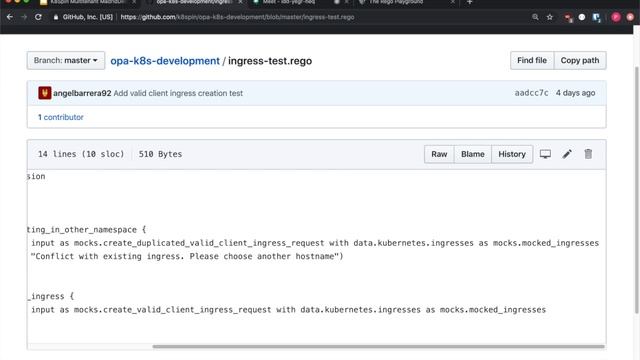Click the blue extension icon in toolbar
The height and width of the screenshot is (360, 640).
[596, 18]
